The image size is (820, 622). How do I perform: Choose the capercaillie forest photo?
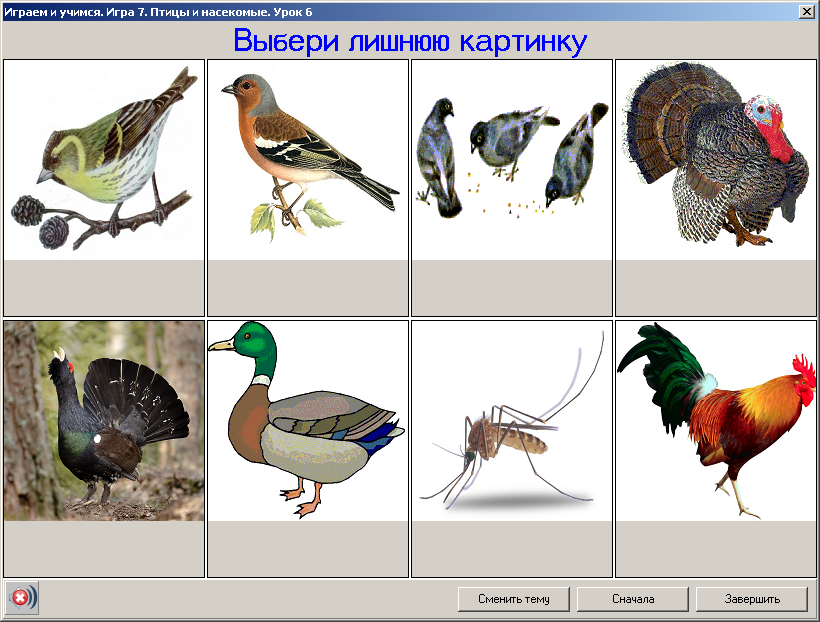coord(104,421)
